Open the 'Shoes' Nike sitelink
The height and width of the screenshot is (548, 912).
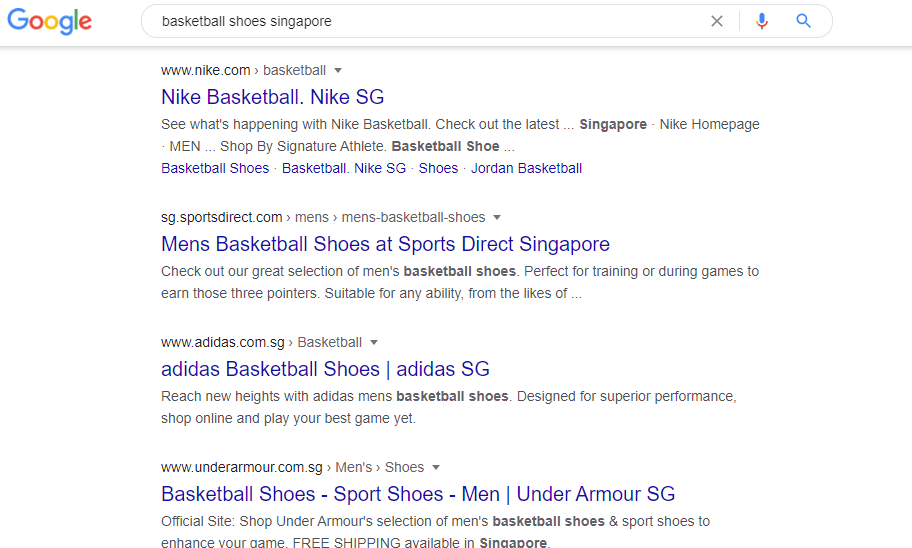pyautogui.click(x=439, y=169)
